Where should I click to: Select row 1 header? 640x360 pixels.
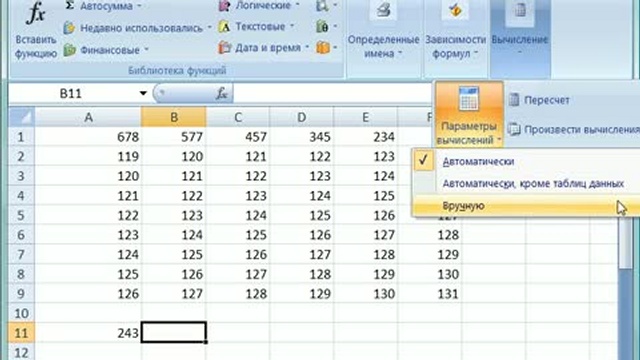click(21, 137)
